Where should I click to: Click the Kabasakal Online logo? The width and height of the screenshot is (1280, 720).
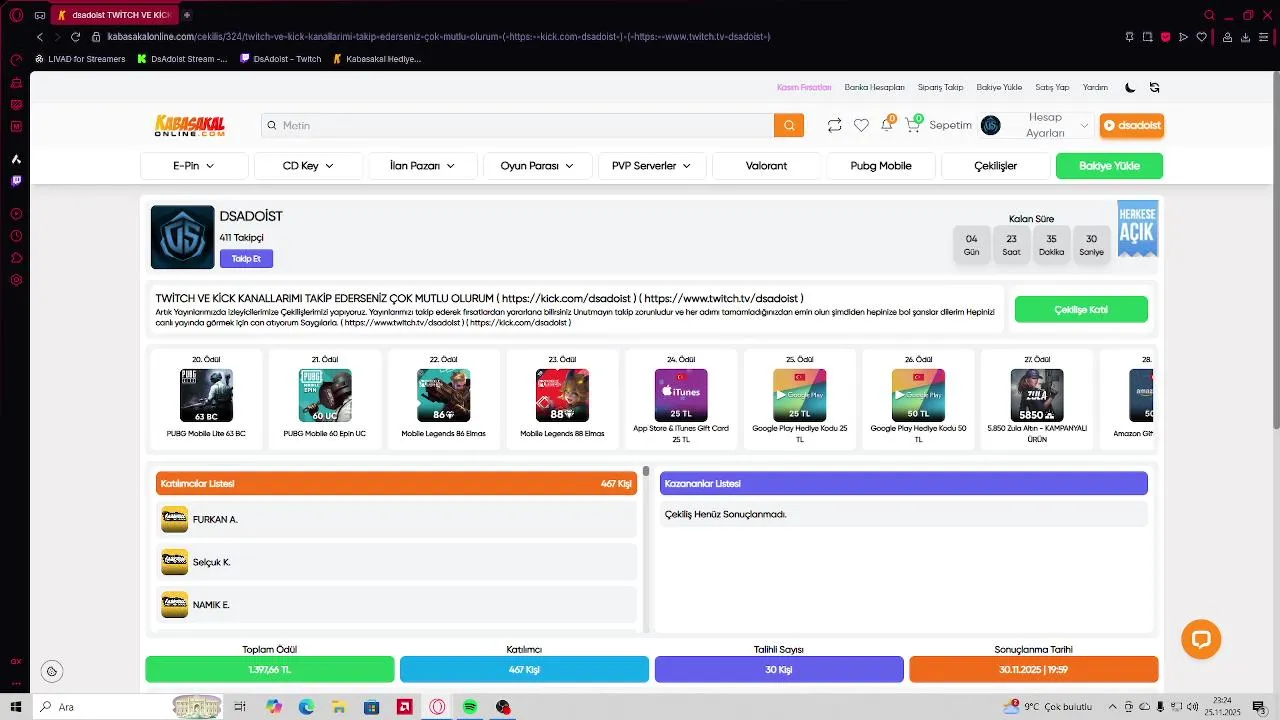point(190,125)
